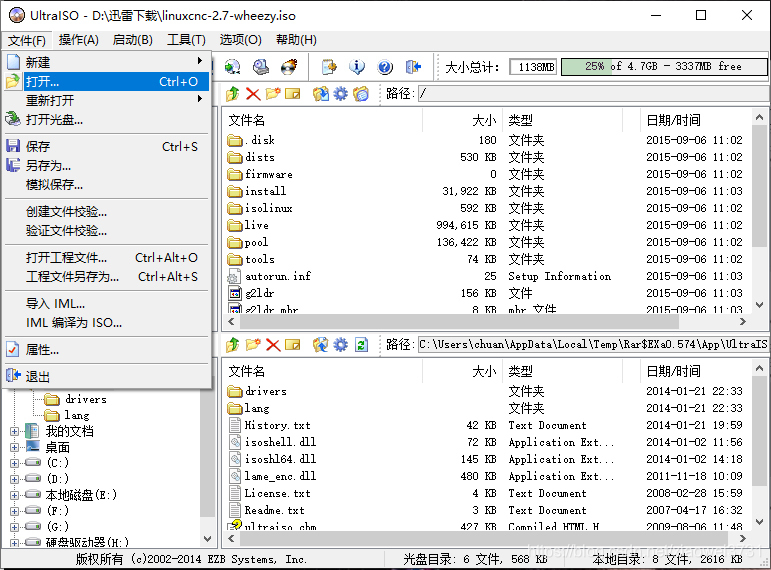771x570 pixels.
Task: Click the convert/compress ISO disc icon
Action: (x=232, y=66)
